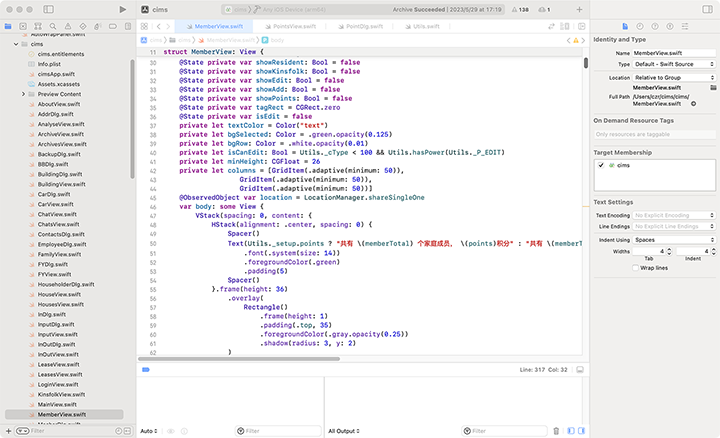
Task: Open the issue navigator warning icon
Action: [68, 26]
